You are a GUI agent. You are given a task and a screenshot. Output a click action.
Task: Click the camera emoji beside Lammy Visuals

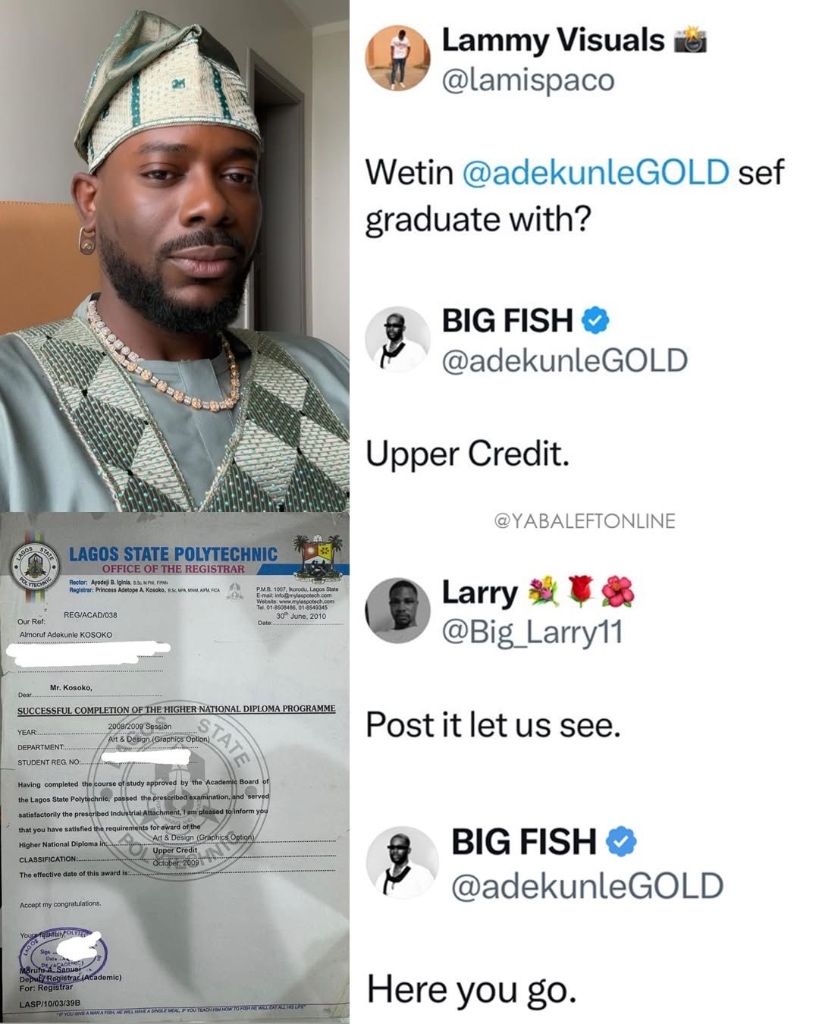coord(690,40)
